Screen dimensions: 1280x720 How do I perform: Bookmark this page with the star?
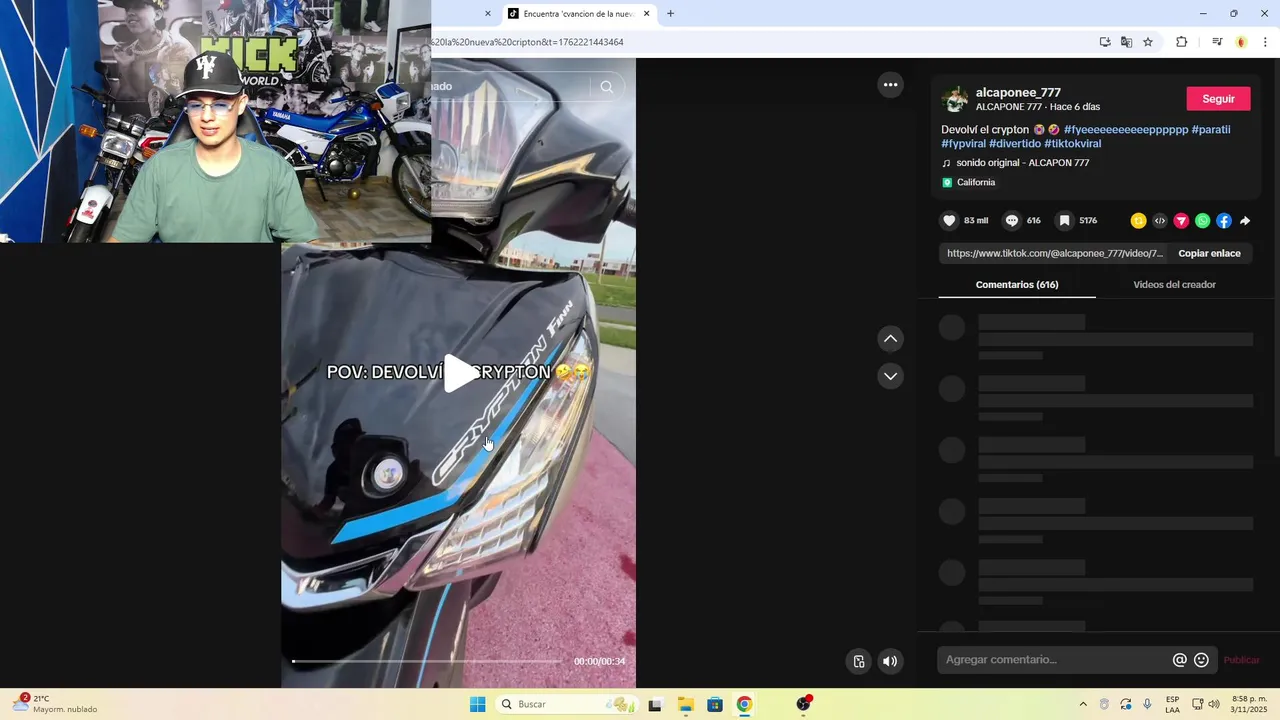(x=1148, y=42)
